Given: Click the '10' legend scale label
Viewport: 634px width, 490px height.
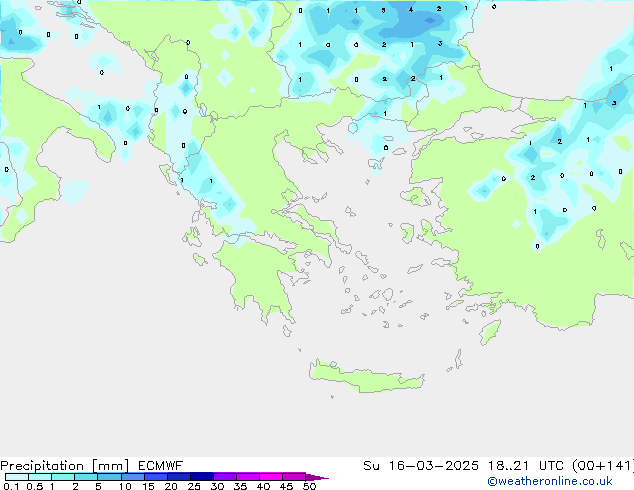Looking at the screenshot, I should pyautogui.click(x=125, y=486).
